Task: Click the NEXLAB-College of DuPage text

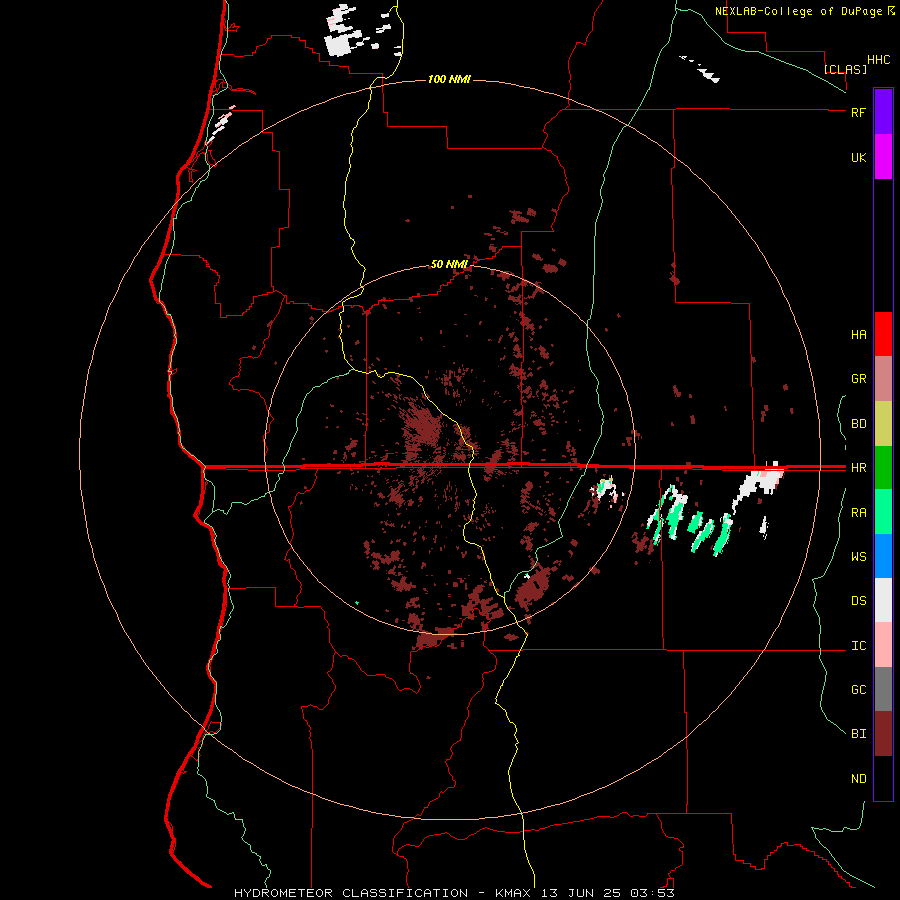Action: coord(800,11)
